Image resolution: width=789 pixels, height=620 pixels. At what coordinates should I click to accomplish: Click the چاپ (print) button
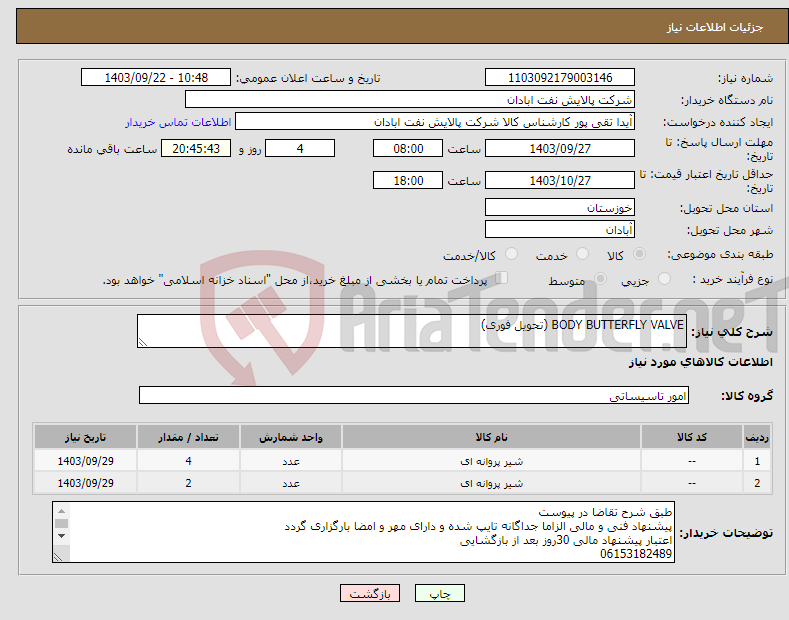point(439,593)
